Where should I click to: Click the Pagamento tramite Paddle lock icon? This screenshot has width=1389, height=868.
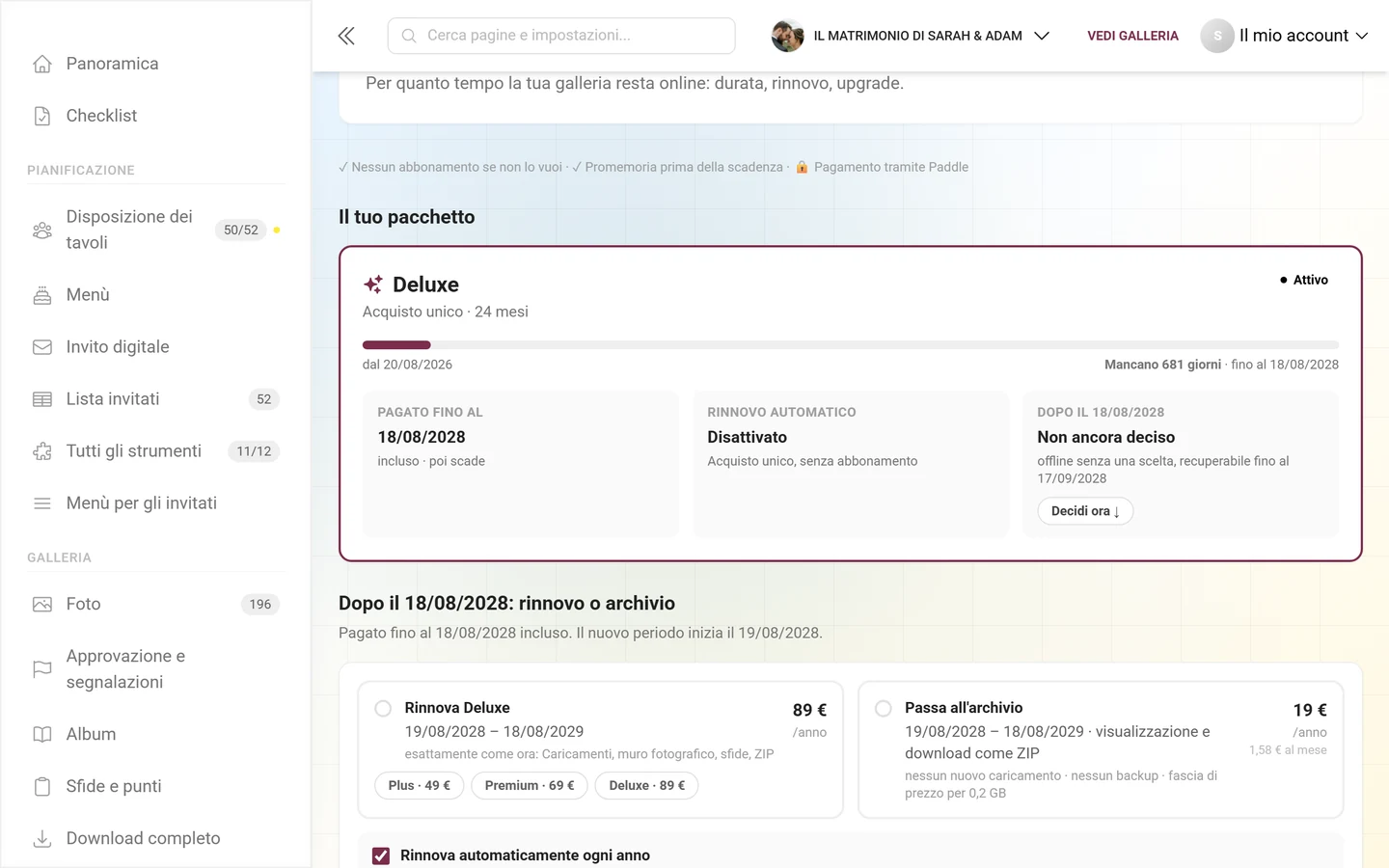pyautogui.click(x=802, y=167)
